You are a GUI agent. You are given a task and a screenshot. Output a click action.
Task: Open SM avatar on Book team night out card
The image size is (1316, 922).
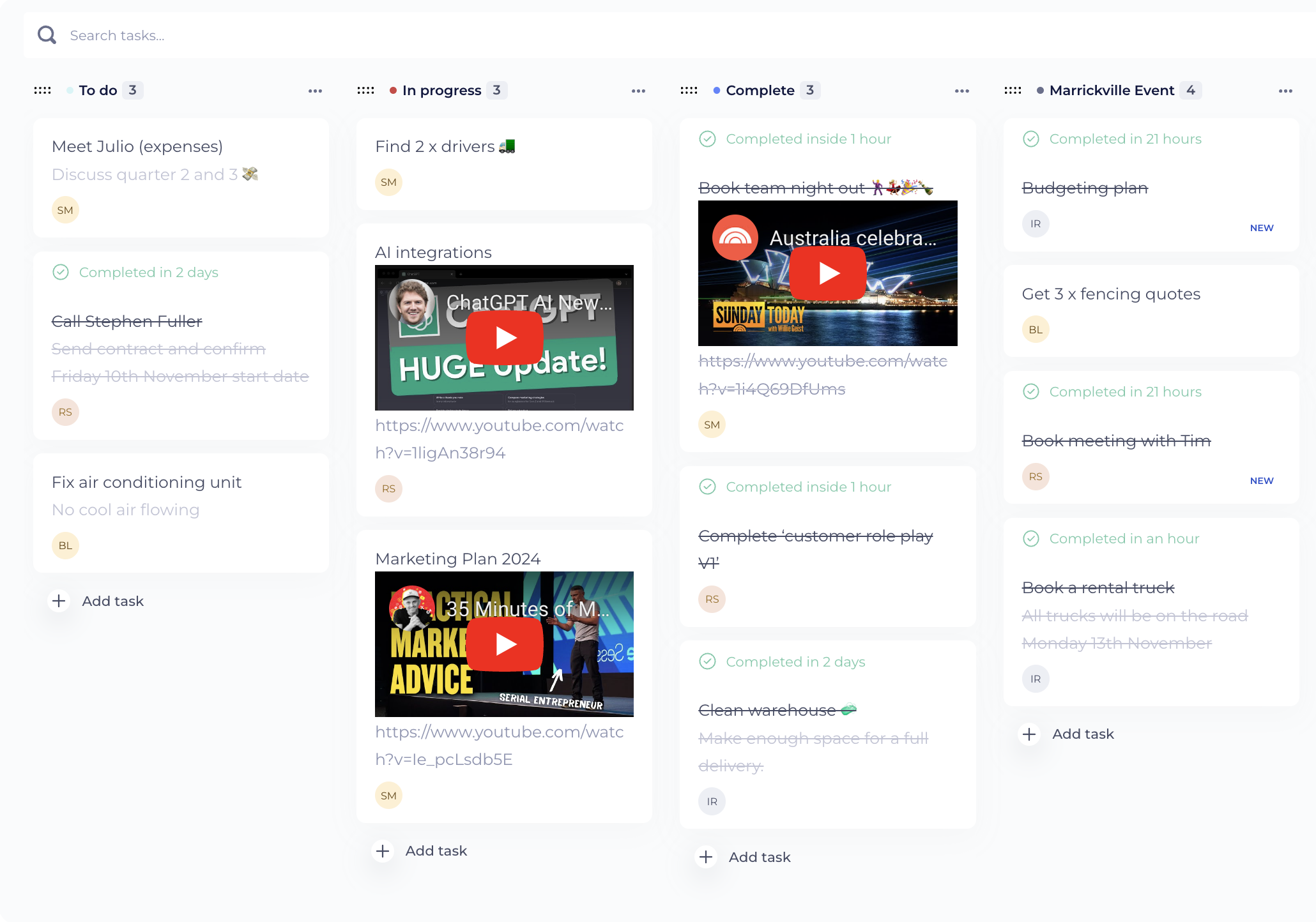pos(712,425)
